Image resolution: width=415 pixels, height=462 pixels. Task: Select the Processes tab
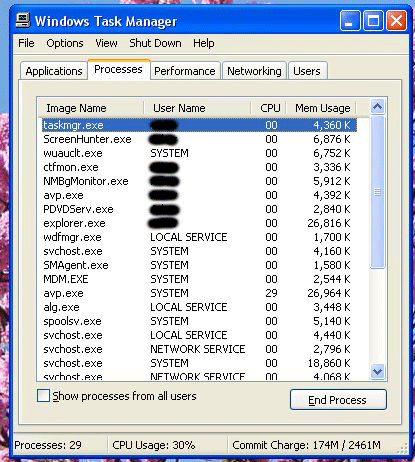click(118, 69)
